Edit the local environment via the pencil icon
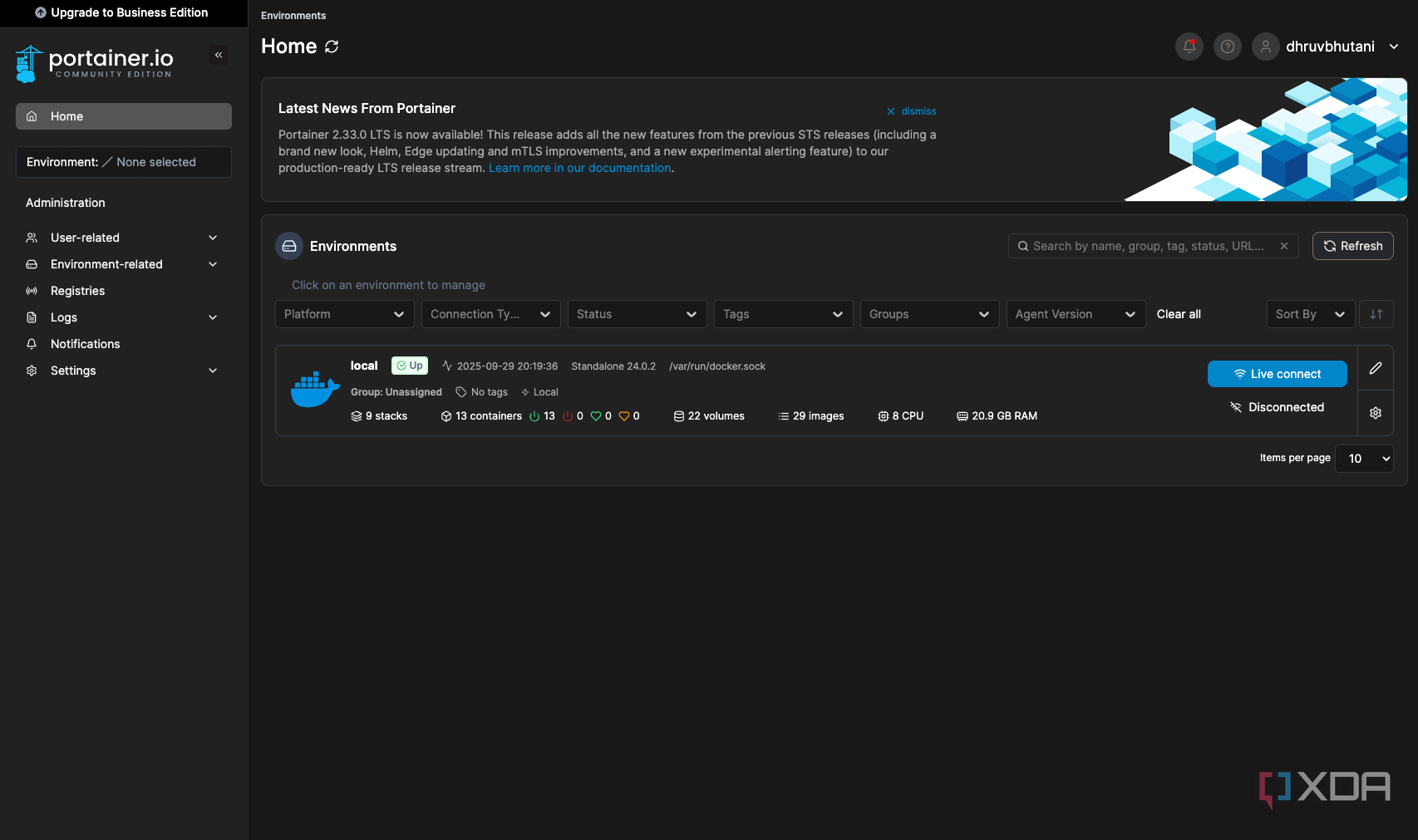The image size is (1418, 840). (x=1376, y=368)
